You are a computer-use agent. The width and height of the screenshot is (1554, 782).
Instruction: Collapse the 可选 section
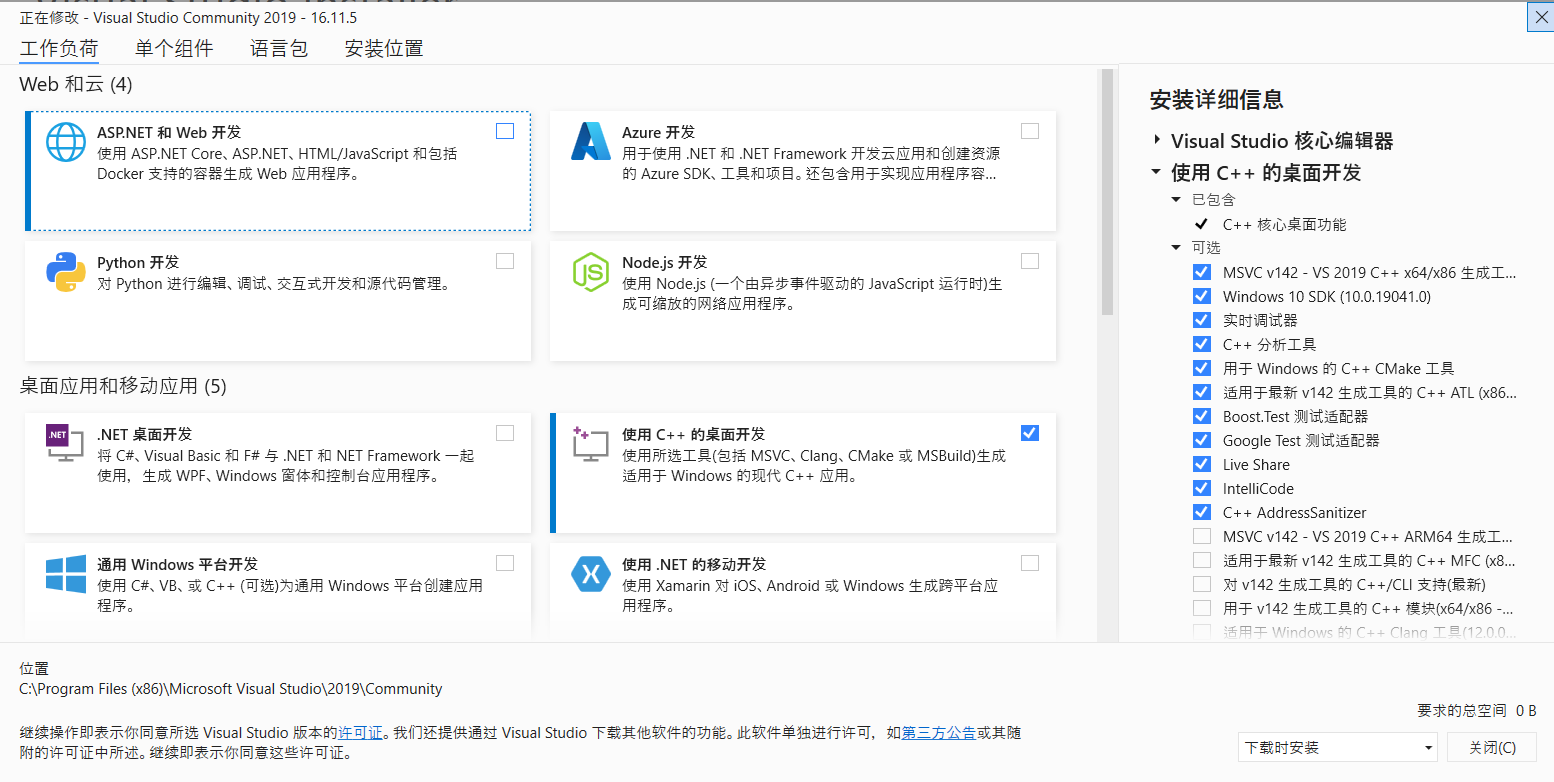1176,247
